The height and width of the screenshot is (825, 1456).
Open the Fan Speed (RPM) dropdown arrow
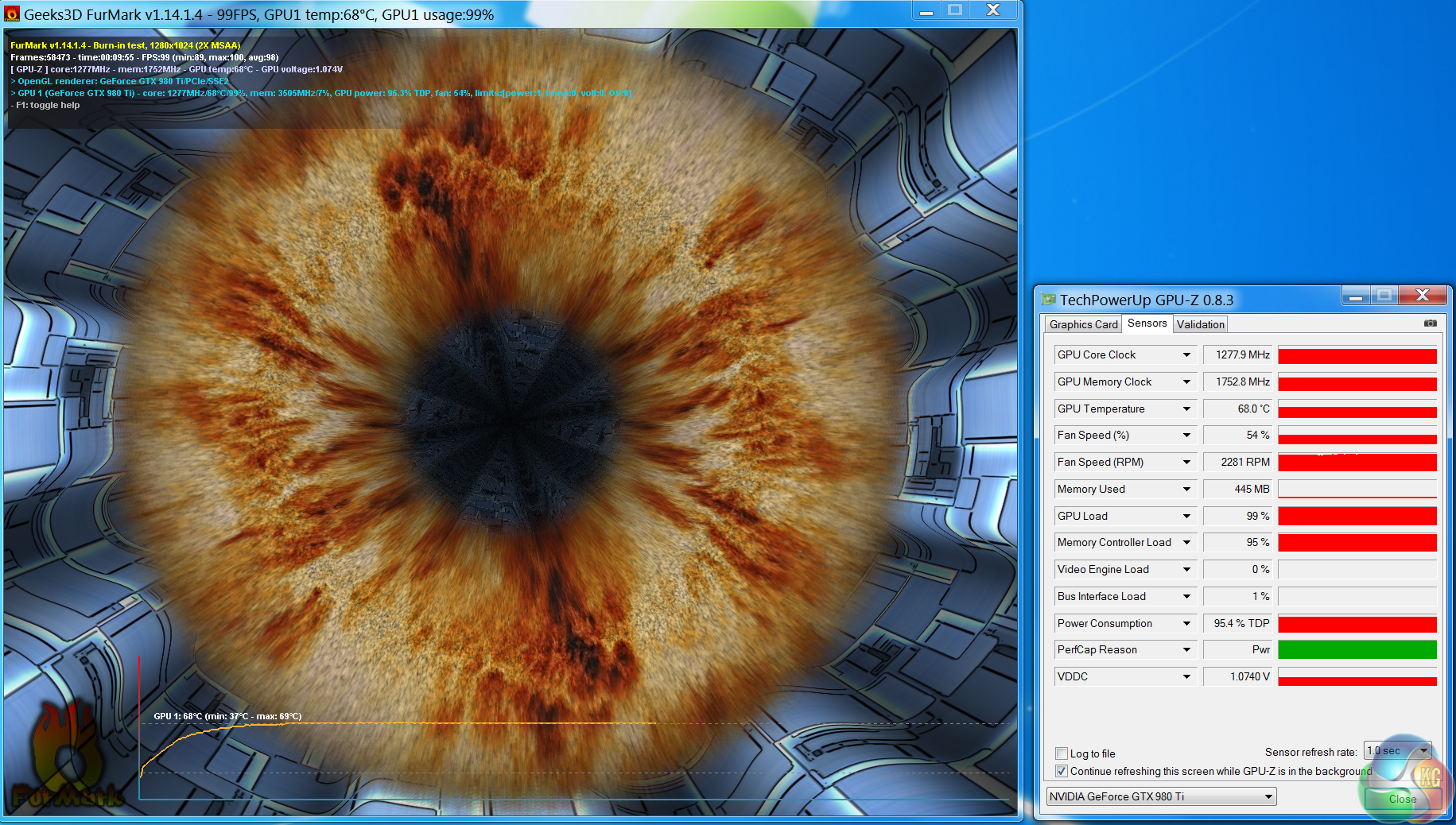click(x=1186, y=463)
